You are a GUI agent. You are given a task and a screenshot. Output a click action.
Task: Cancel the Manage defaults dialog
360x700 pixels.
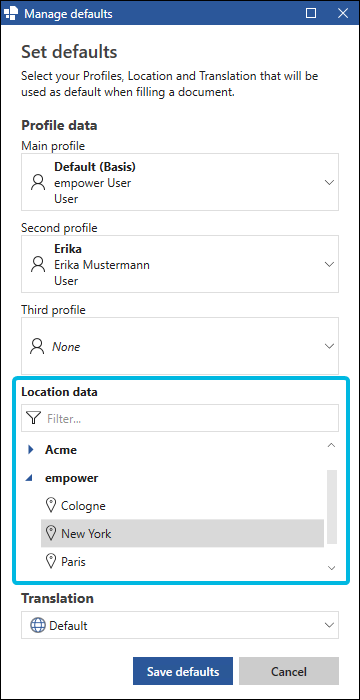(289, 671)
